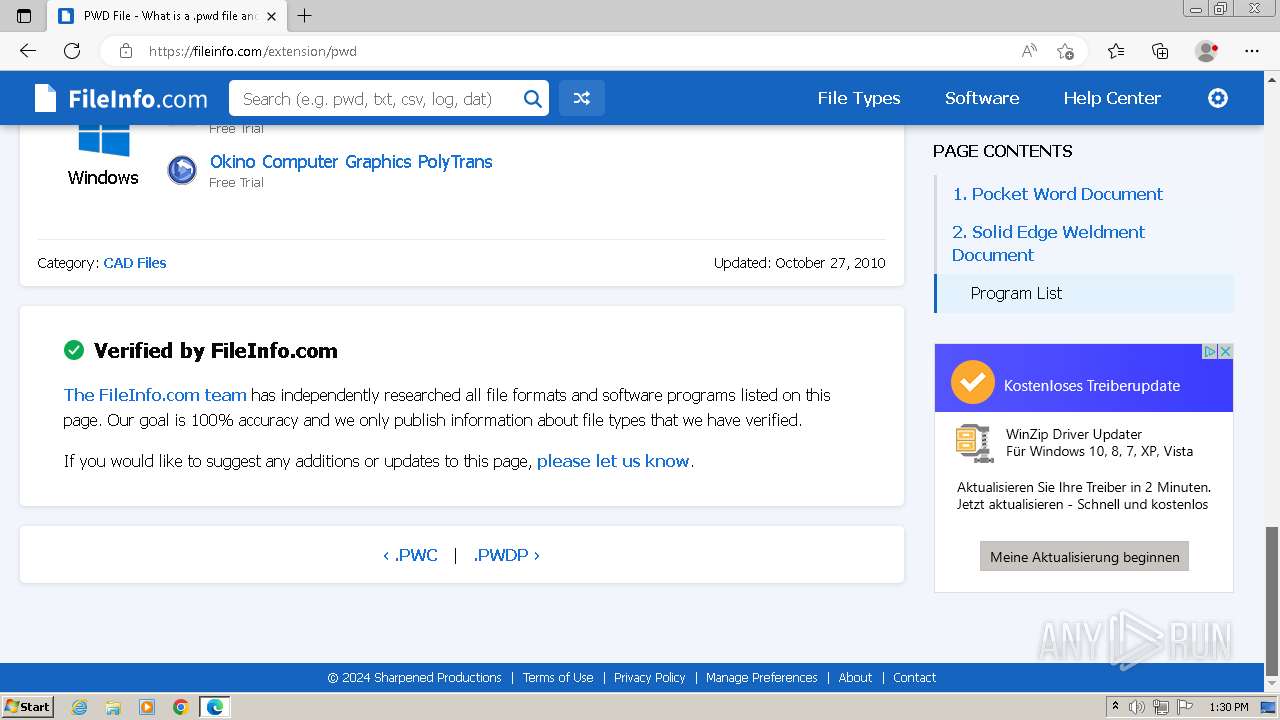Open the About footer link
The height and width of the screenshot is (720, 1280).
pos(855,678)
